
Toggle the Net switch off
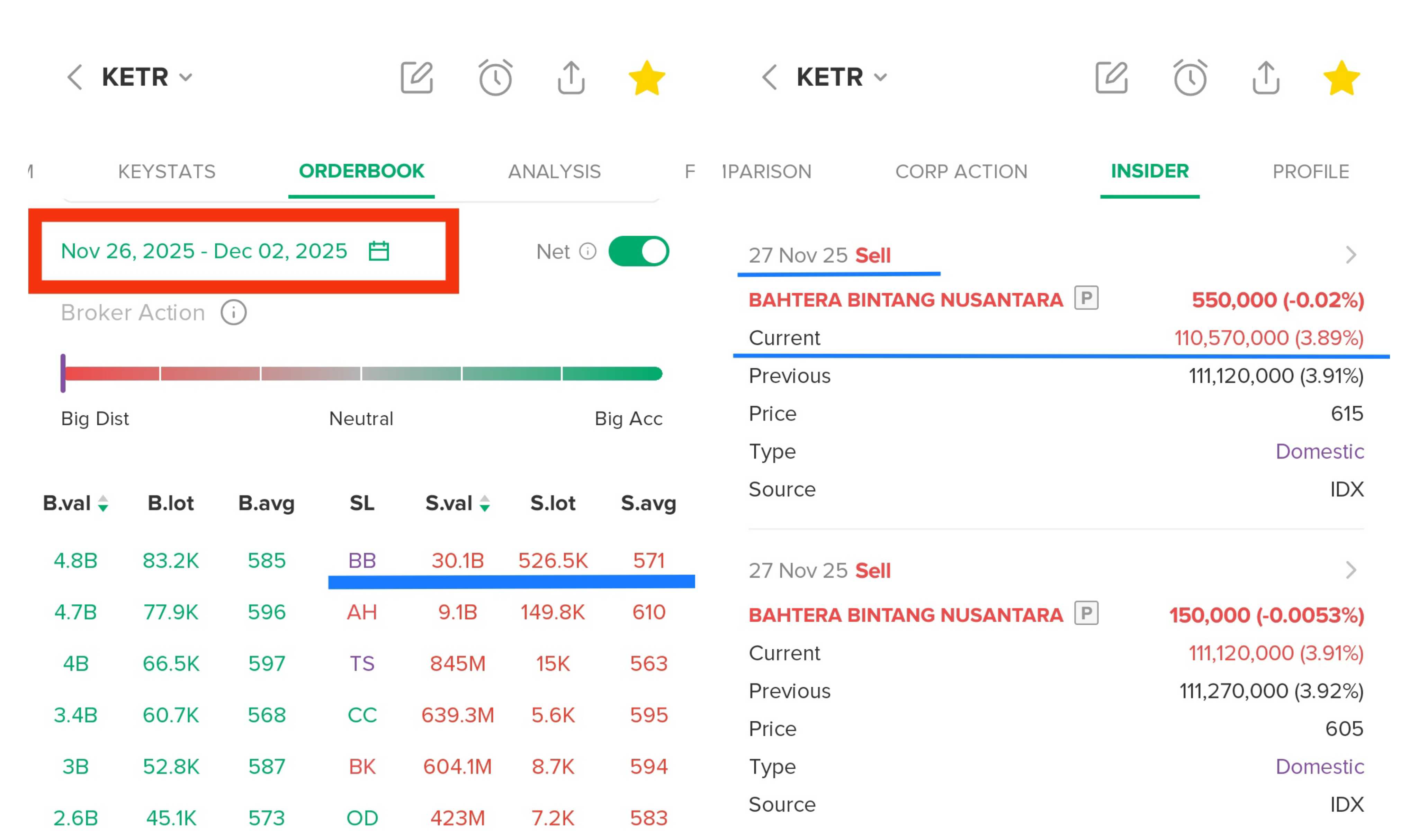tap(638, 251)
